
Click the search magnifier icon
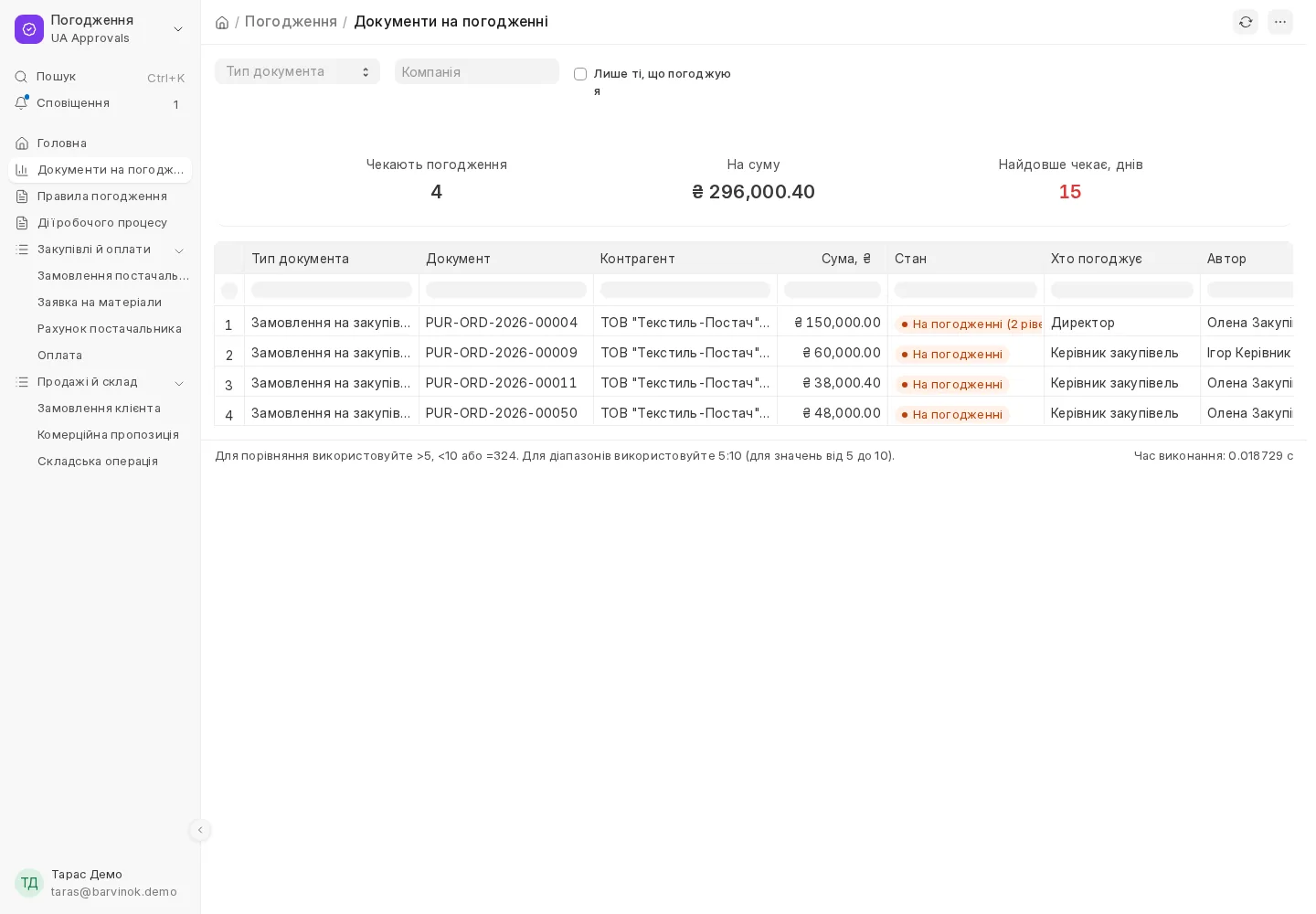21,77
